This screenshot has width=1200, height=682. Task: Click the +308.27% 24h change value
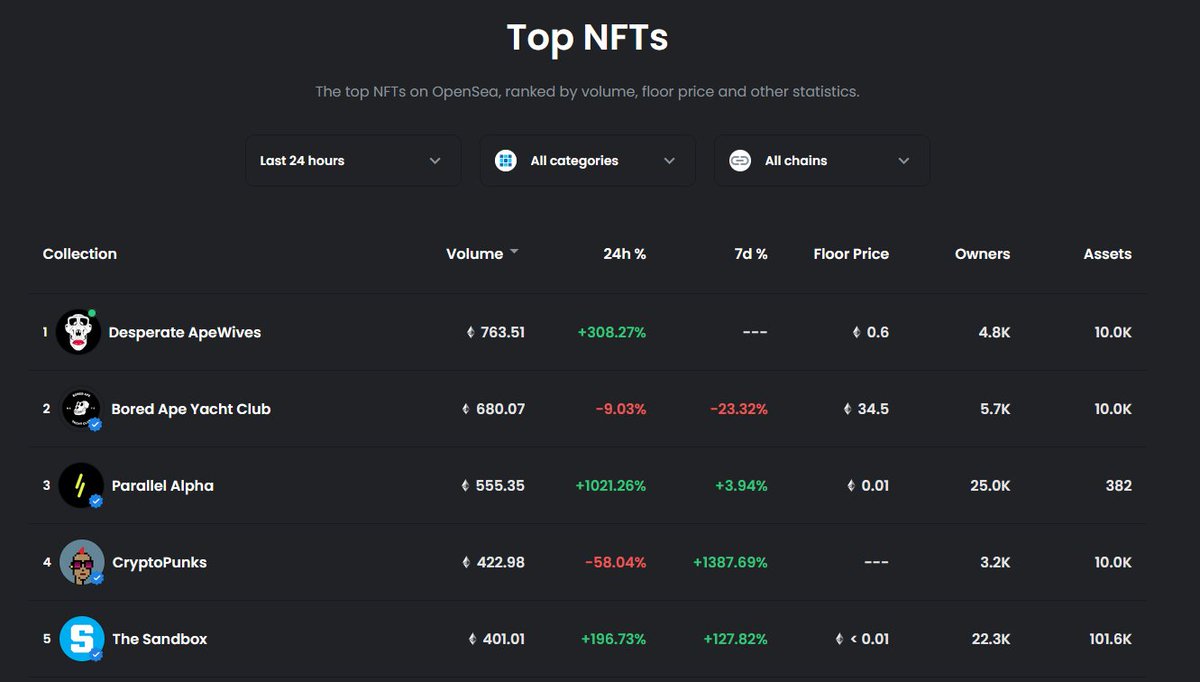[x=612, y=332]
